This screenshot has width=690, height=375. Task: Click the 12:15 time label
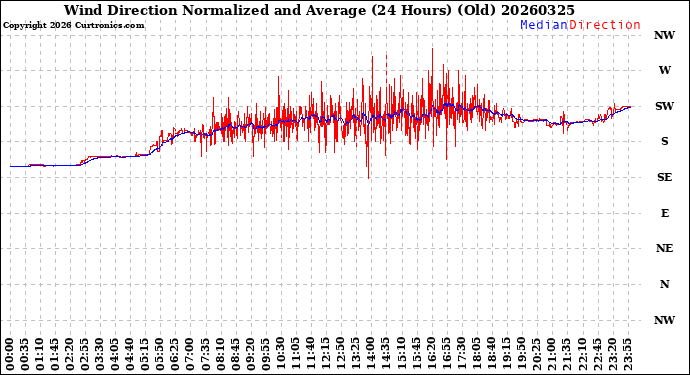326,354
